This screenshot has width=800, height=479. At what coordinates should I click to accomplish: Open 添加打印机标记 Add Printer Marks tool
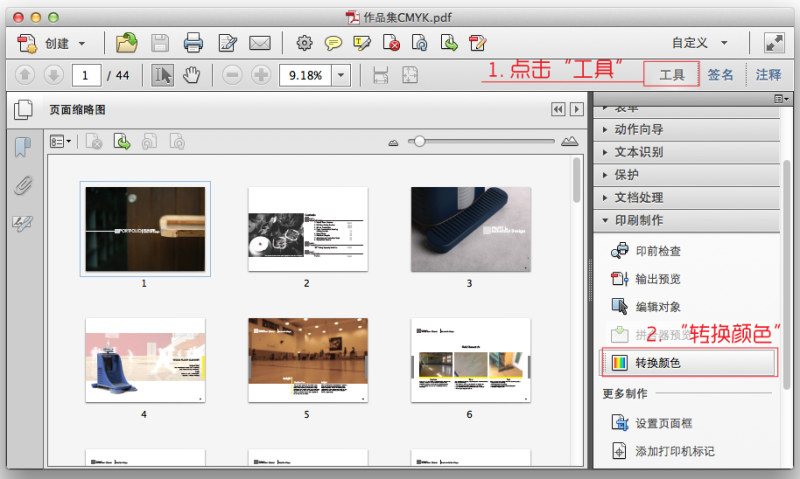pos(663,451)
